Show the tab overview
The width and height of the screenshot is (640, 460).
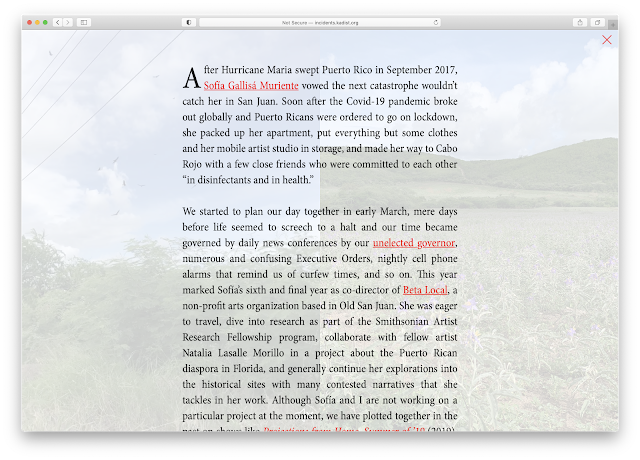(x=598, y=22)
